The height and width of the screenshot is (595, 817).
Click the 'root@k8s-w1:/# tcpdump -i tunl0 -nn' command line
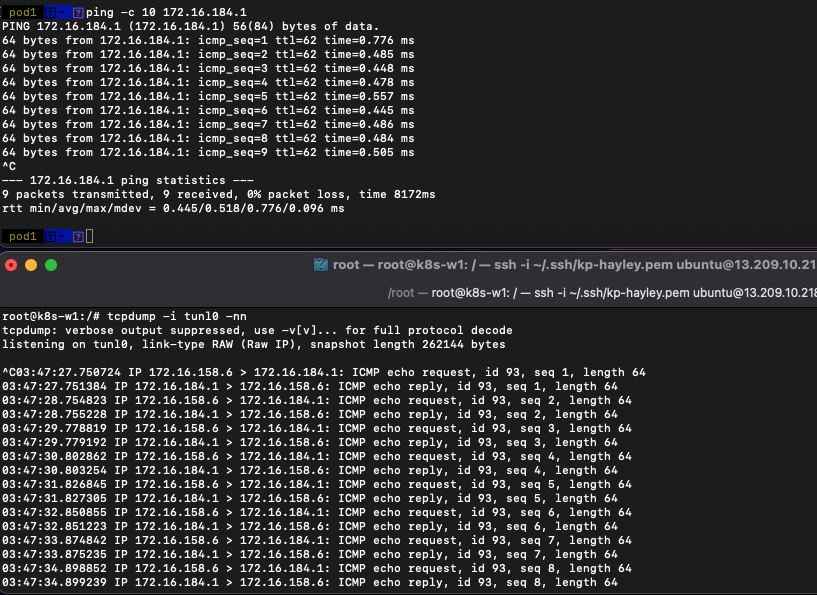coord(124,316)
